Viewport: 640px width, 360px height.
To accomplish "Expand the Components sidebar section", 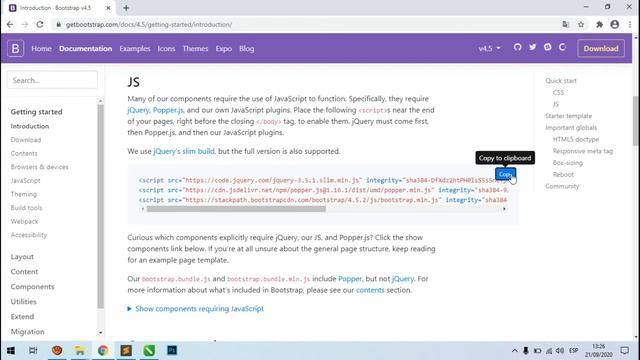I will pyautogui.click(x=32, y=287).
